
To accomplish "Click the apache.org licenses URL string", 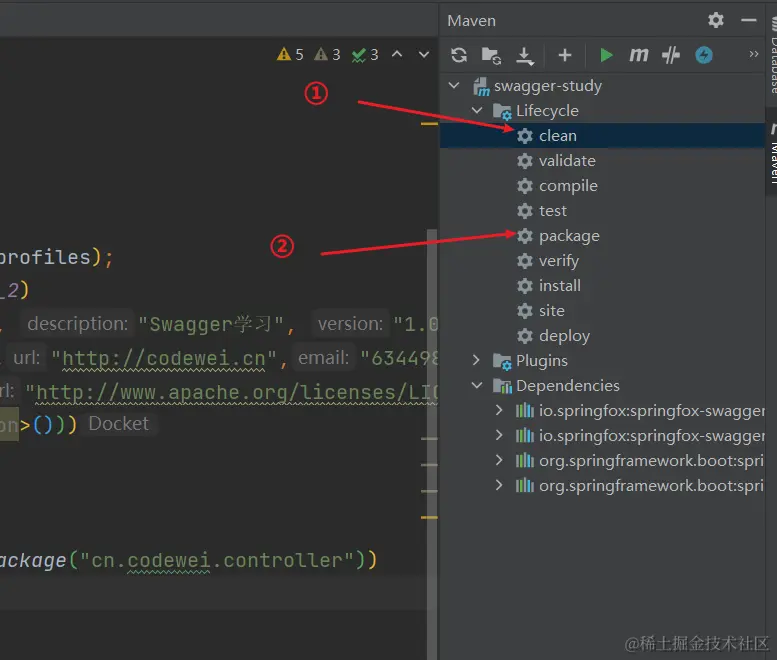I will 232,392.
